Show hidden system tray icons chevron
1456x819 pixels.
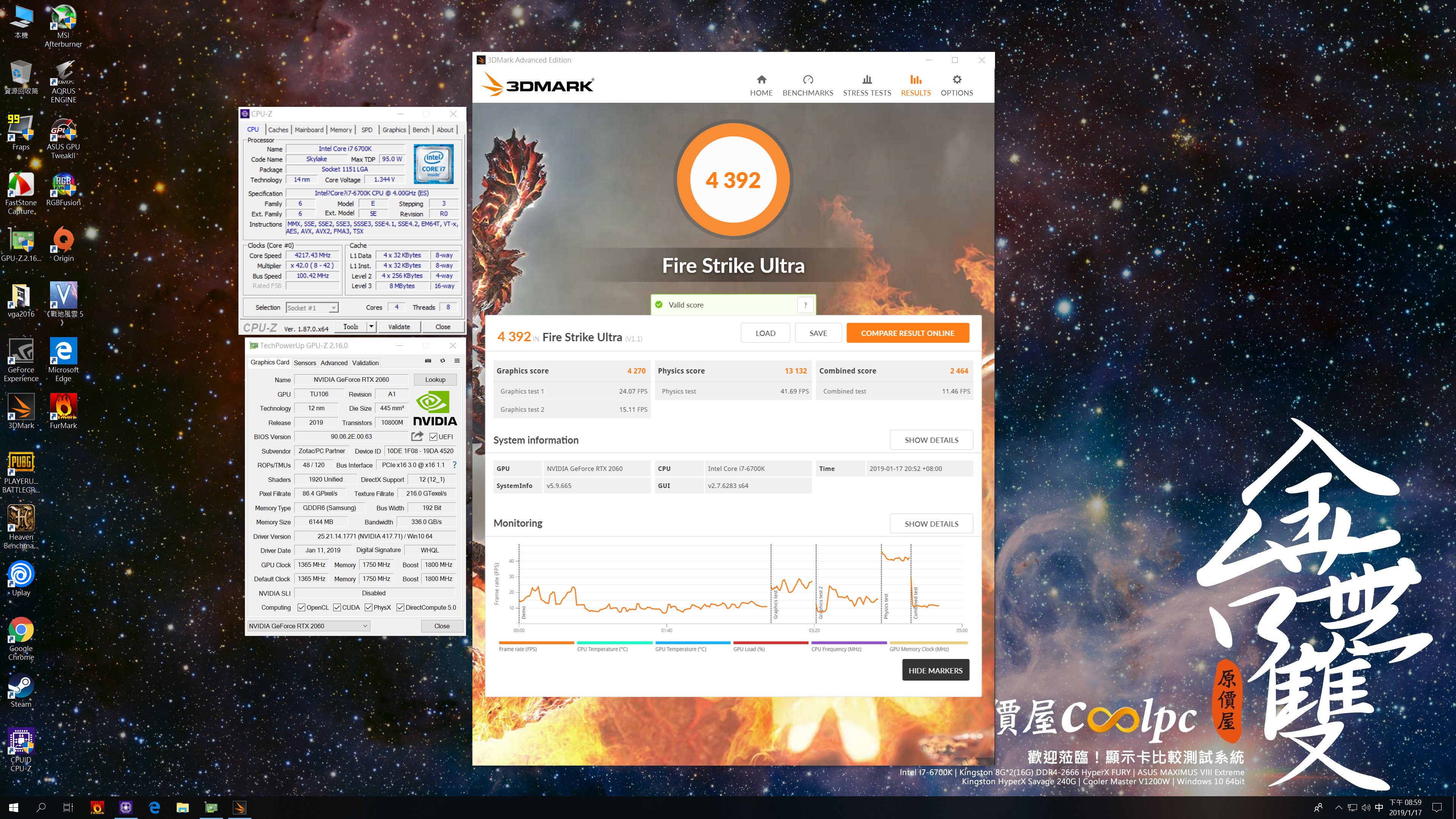1338,807
